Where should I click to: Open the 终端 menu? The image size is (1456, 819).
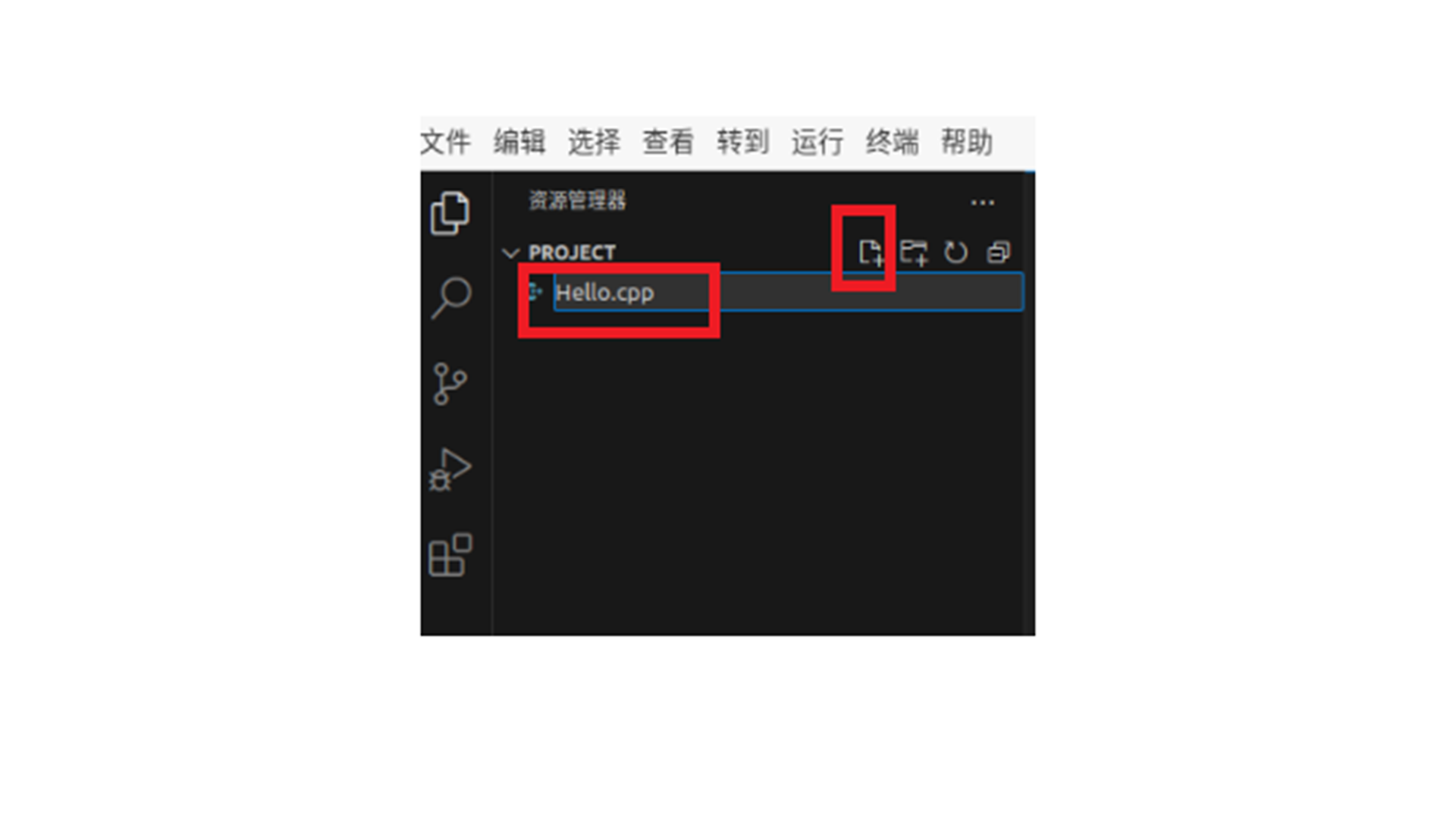coord(893,142)
